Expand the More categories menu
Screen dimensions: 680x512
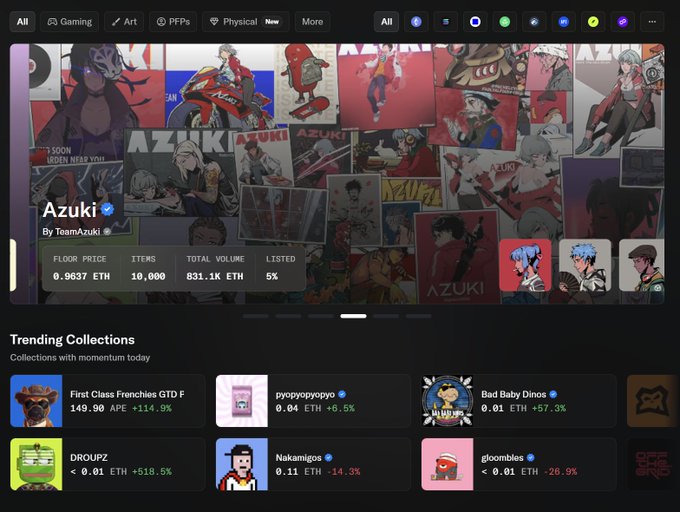tap(312, 22)
